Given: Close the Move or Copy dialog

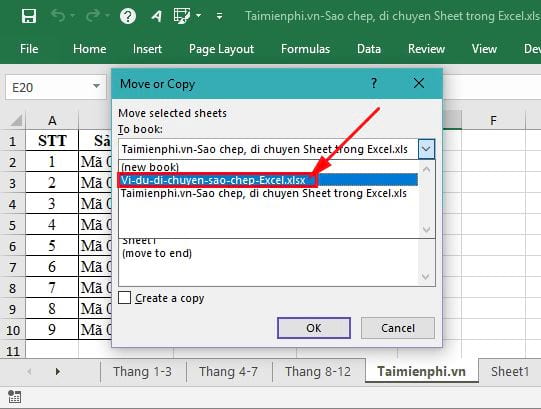Looking at the screenshot, I should click(x=419, y=83).
